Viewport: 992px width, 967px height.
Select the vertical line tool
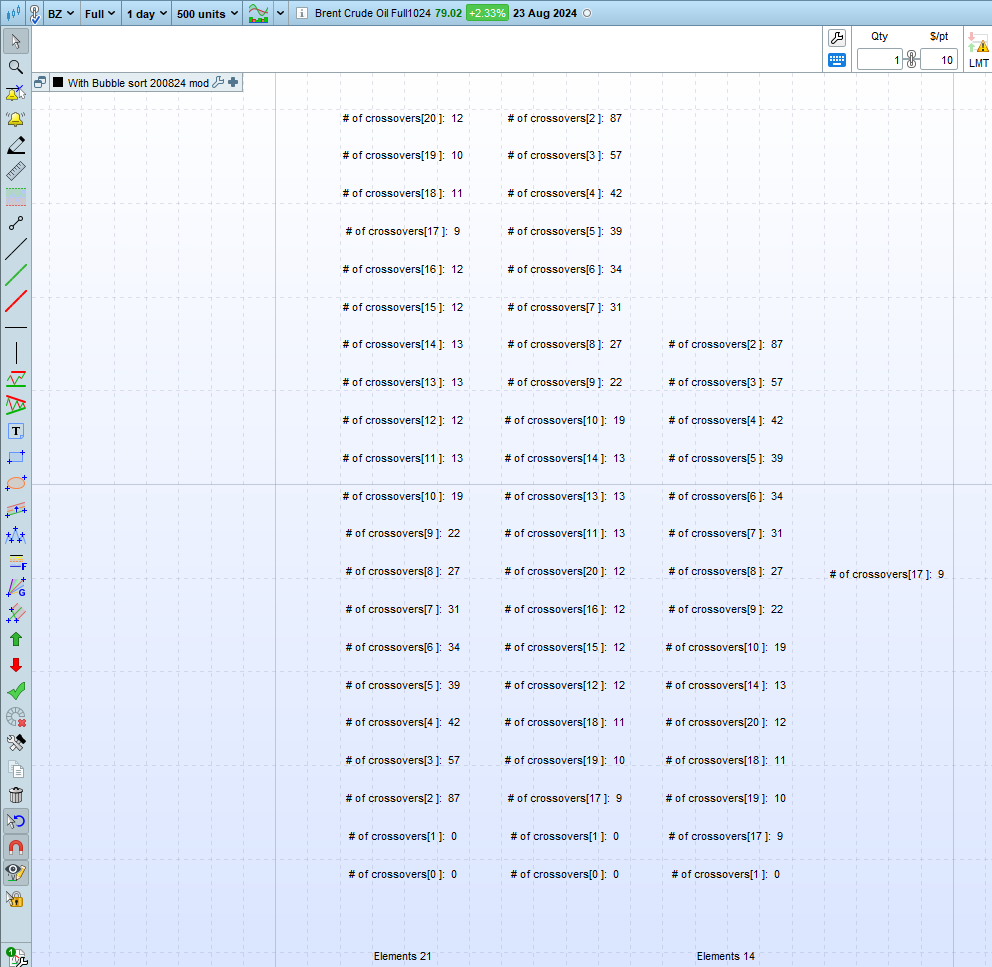[16, 353]
